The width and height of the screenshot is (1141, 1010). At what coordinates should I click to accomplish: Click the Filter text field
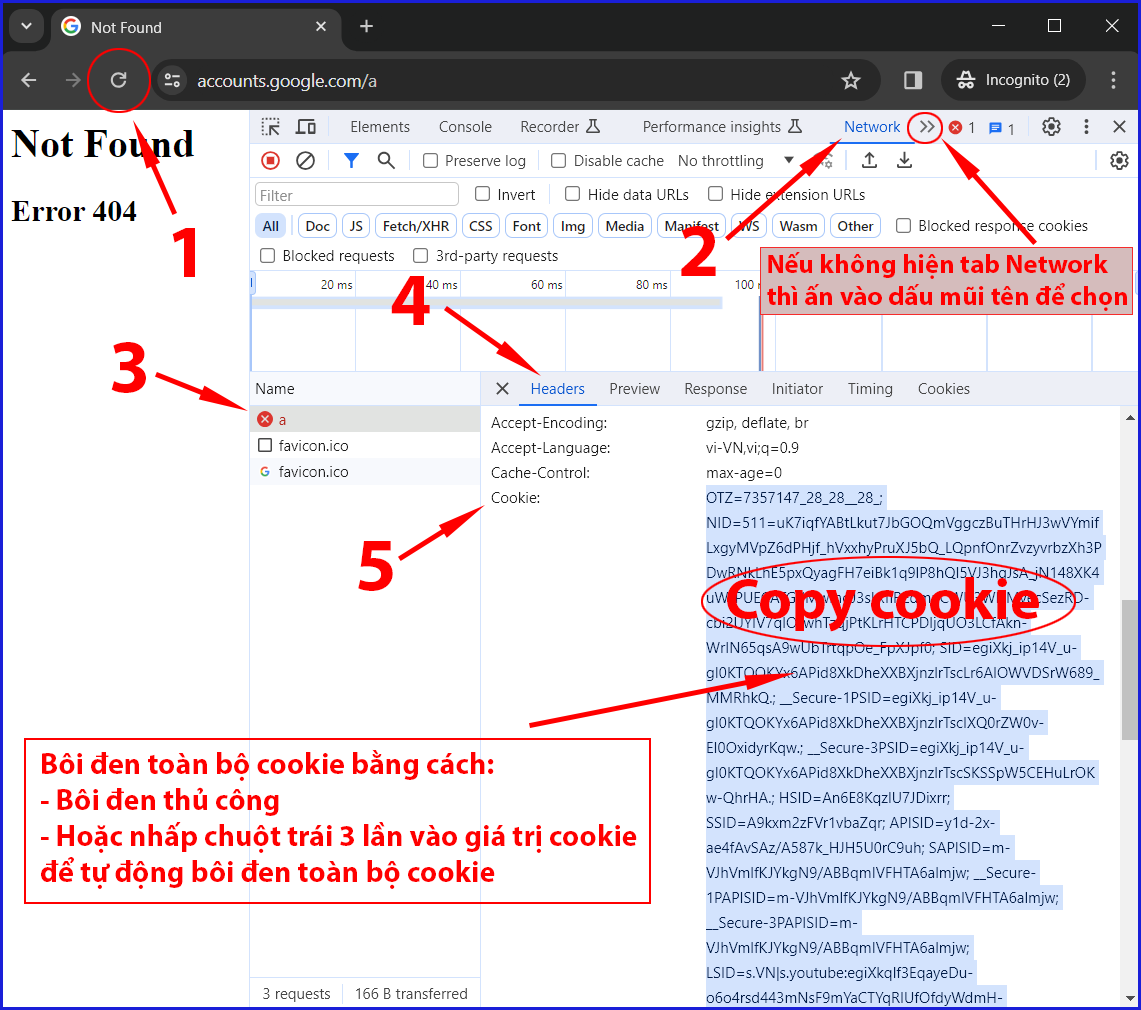[357, 195]
